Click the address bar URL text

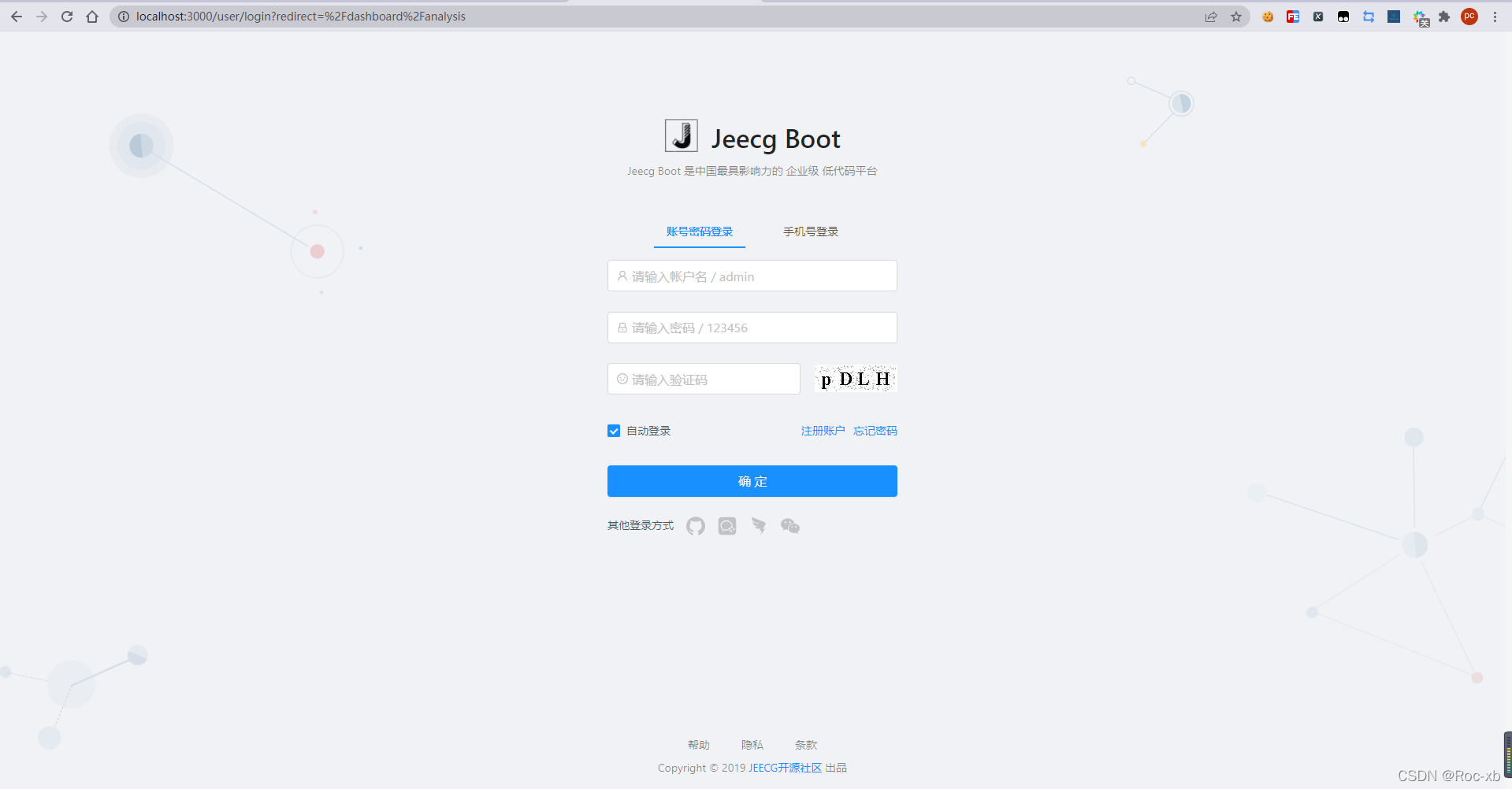[x=300, y=17]
